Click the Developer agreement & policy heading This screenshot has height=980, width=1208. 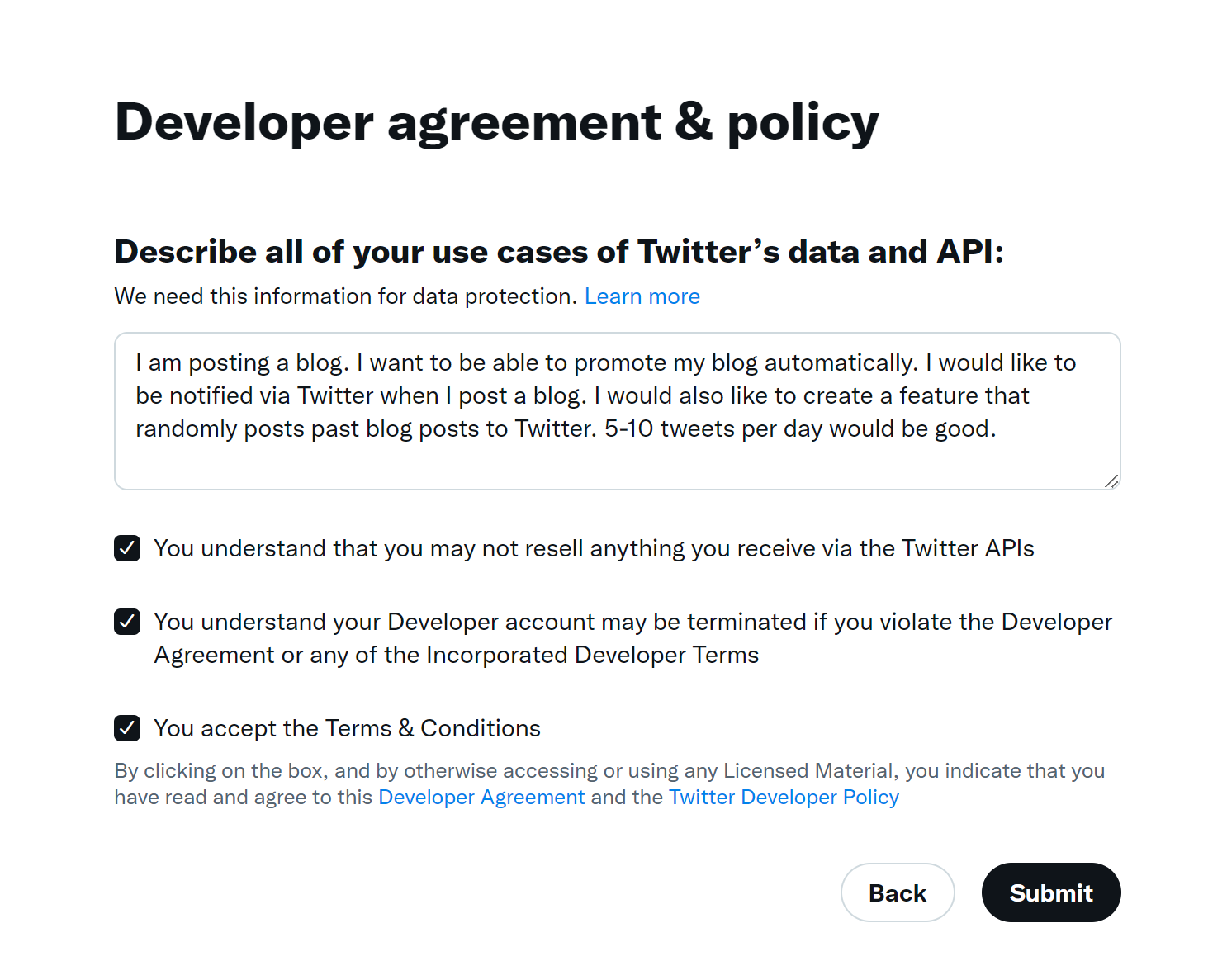tap(496, 121)
